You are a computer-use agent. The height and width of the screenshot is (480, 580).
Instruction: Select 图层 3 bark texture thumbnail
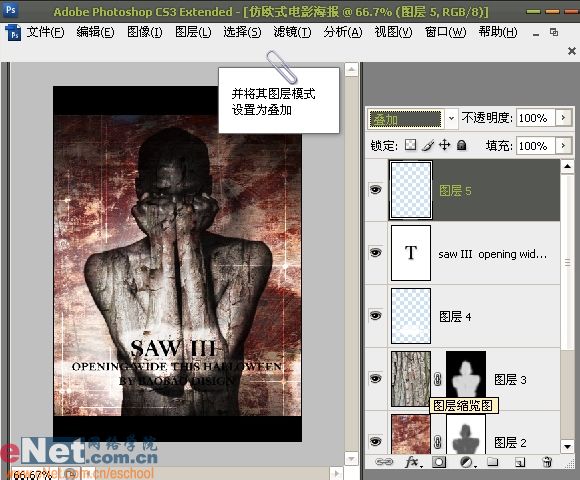click(x=411, y=379)
